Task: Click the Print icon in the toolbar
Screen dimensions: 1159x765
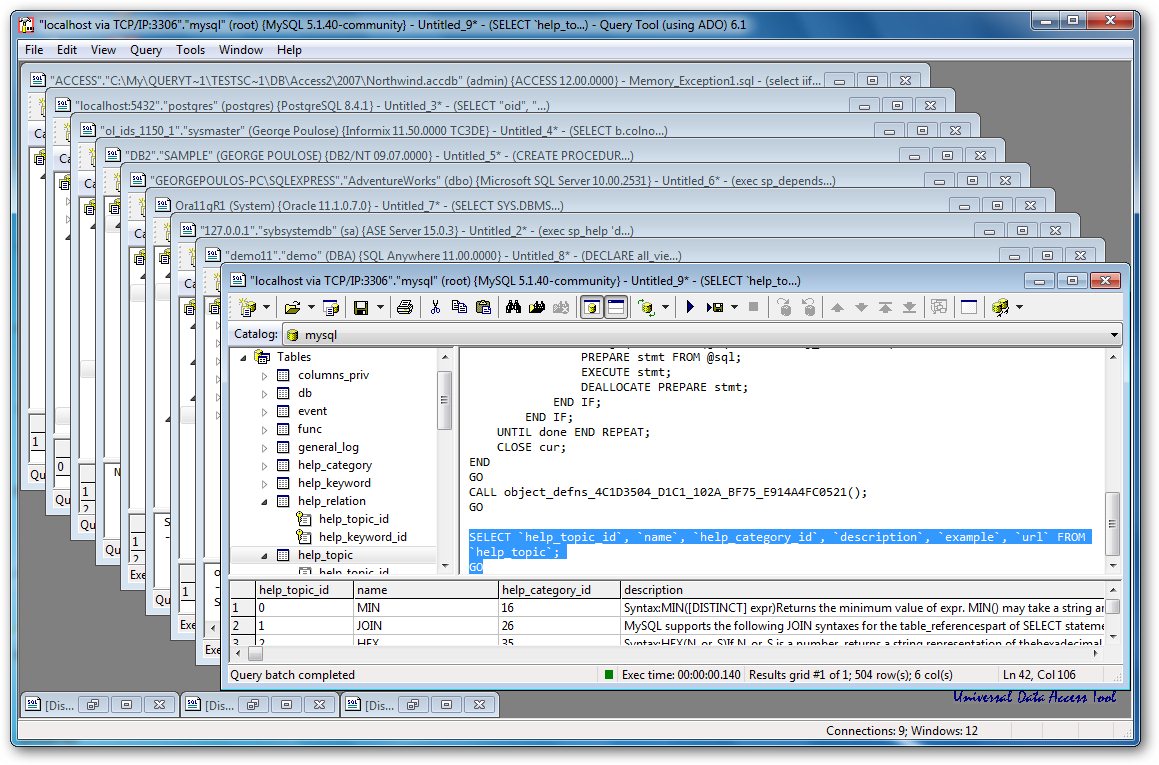Action: coord(406,307)
